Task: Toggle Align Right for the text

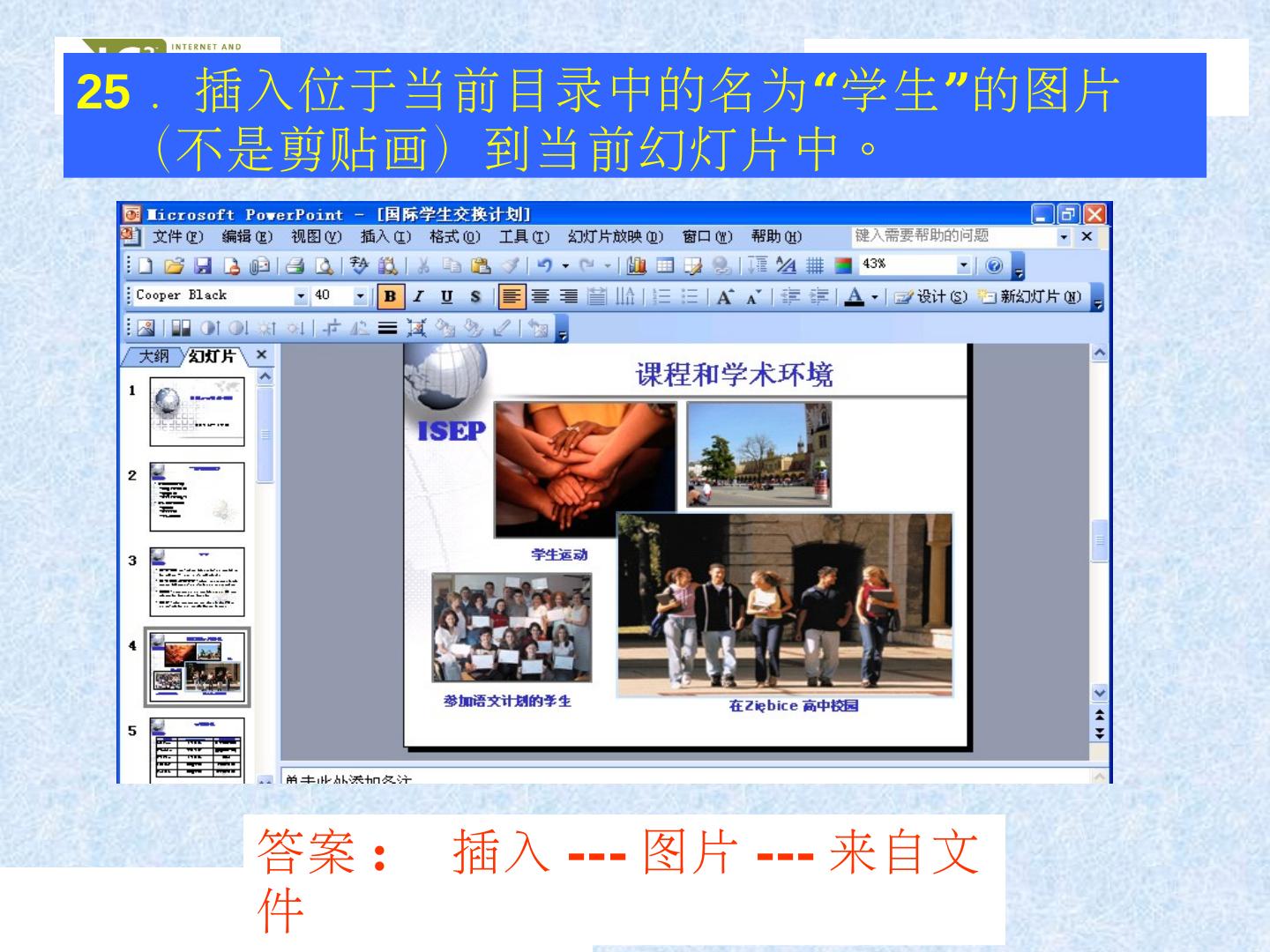Action: [x=569, y=297]
